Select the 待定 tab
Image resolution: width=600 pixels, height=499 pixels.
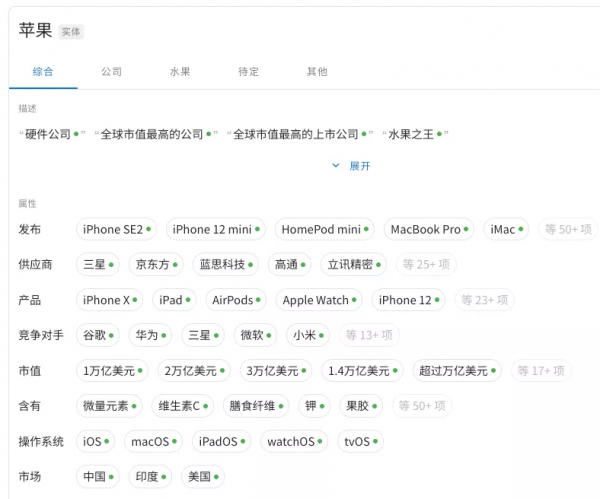pyautogui.click(x=248, y=72)
